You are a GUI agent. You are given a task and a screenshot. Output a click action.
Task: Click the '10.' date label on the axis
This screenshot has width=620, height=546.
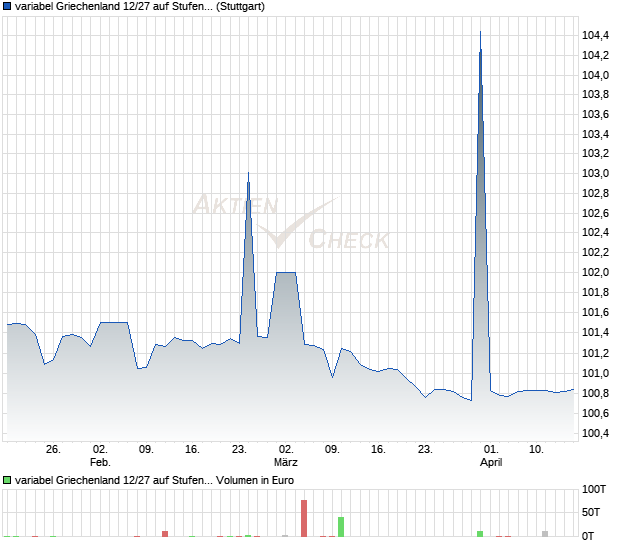(536, 450)
